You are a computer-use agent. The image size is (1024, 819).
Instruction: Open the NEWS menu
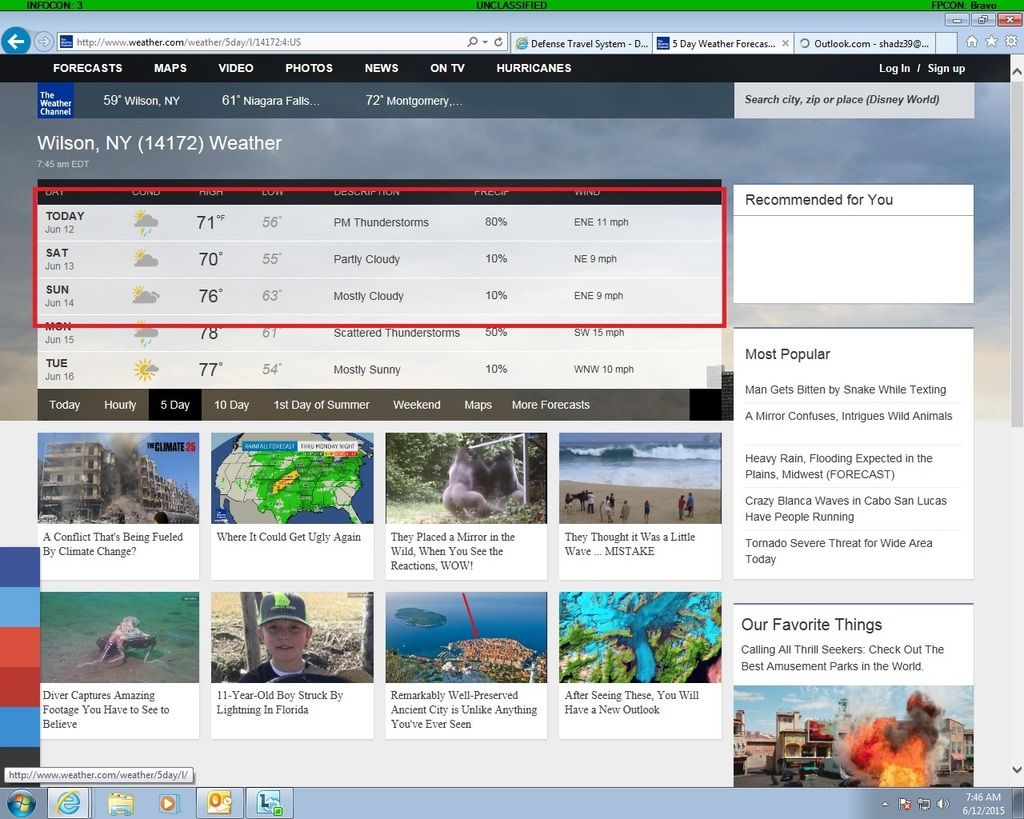(381, 68)
